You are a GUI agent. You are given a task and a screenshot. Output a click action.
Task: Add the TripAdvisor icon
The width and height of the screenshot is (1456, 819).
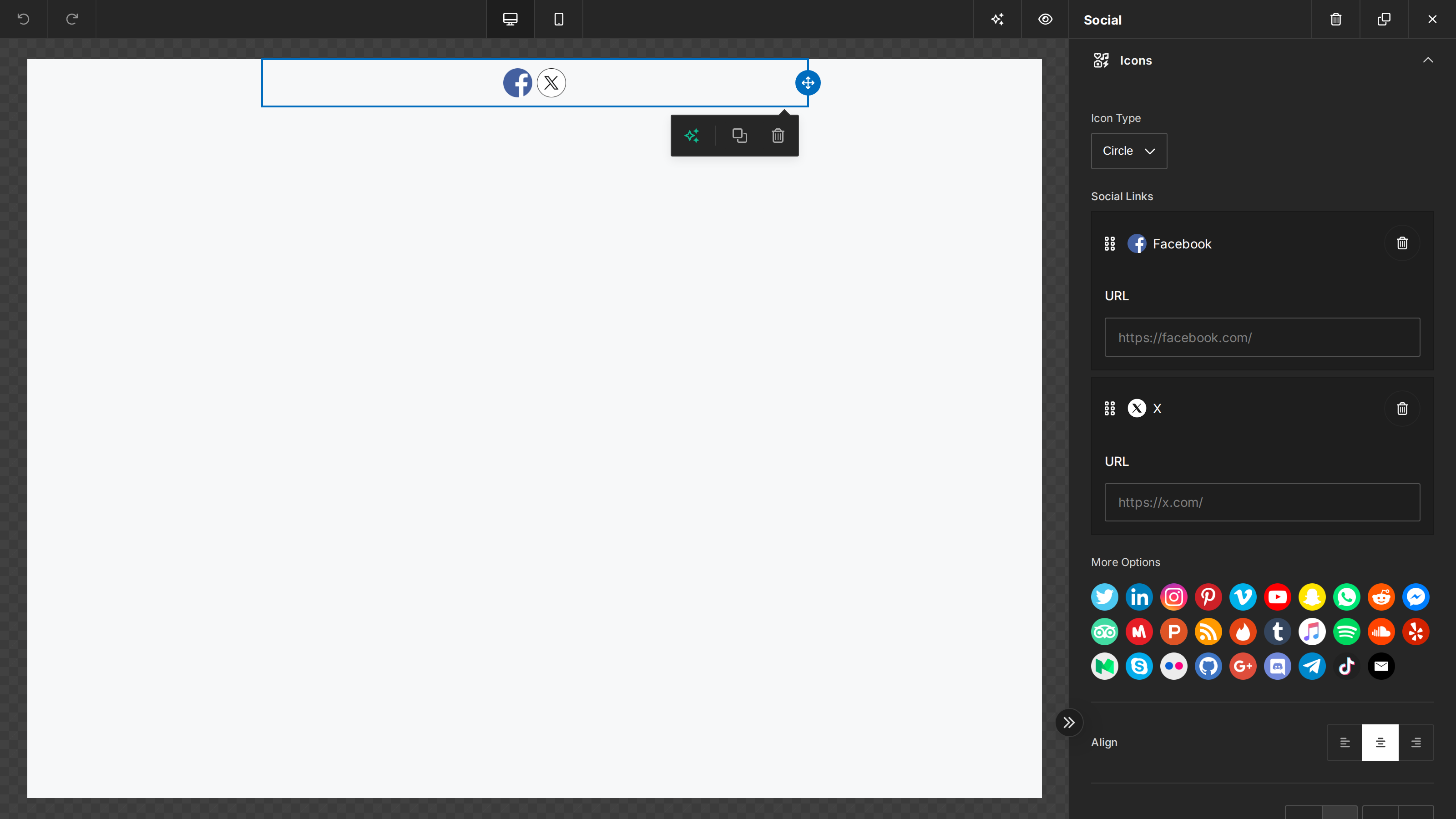(1104, 632)
